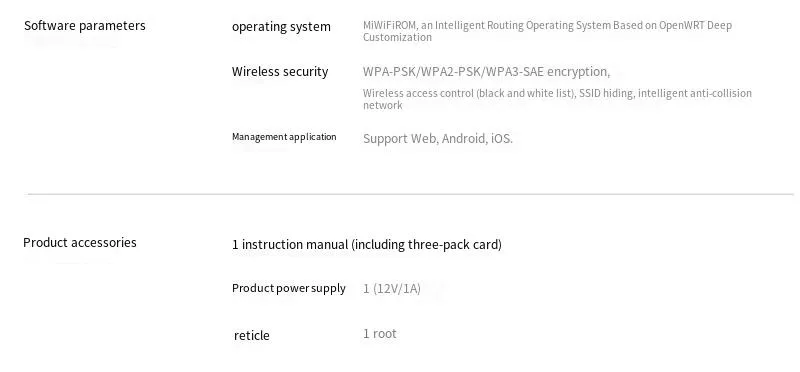Select the operating system label
The width and height of the screenshot is (800, 372).
(281, 27)
